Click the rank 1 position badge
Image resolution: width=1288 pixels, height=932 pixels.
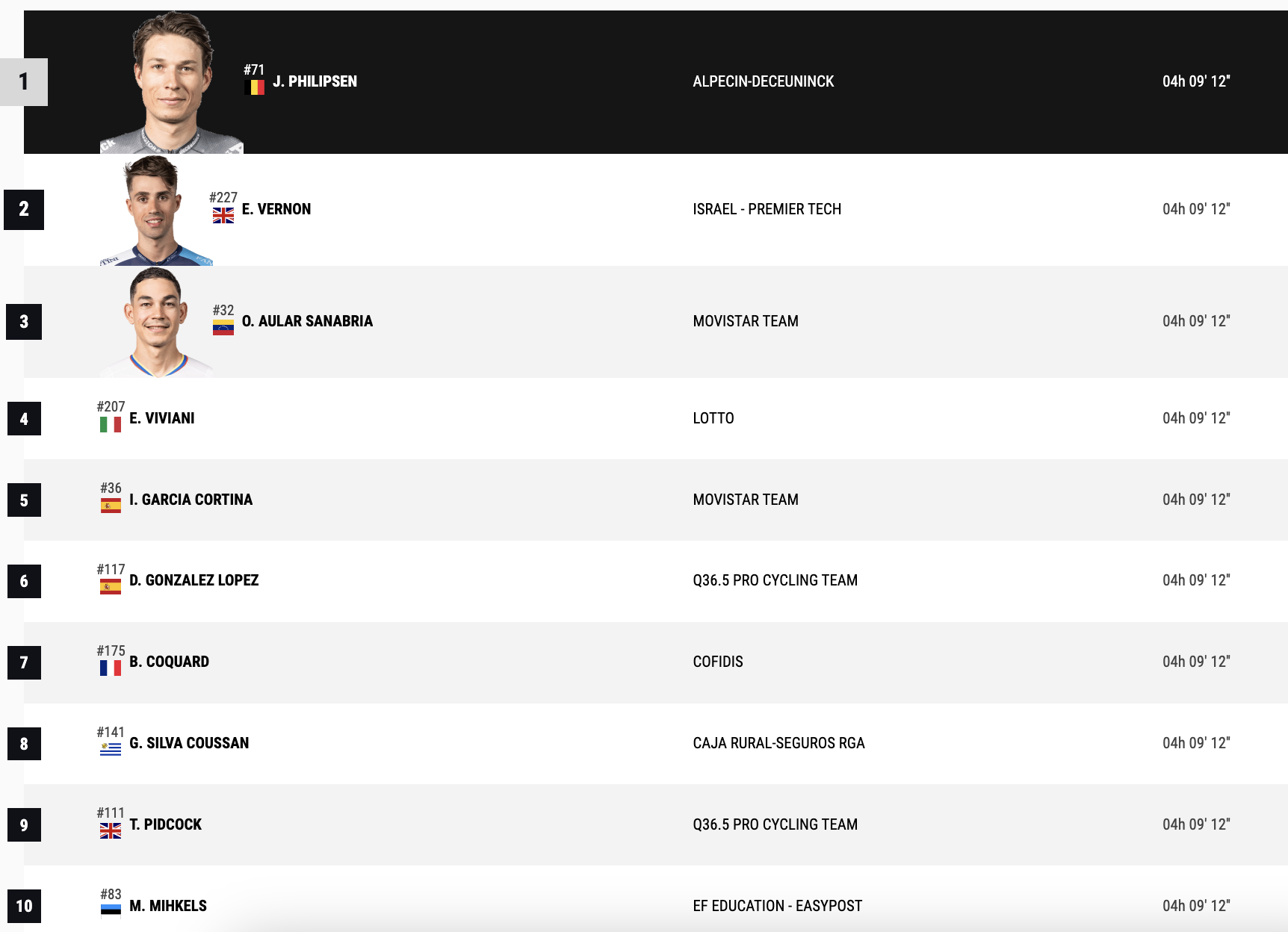[x=24, y=82]
